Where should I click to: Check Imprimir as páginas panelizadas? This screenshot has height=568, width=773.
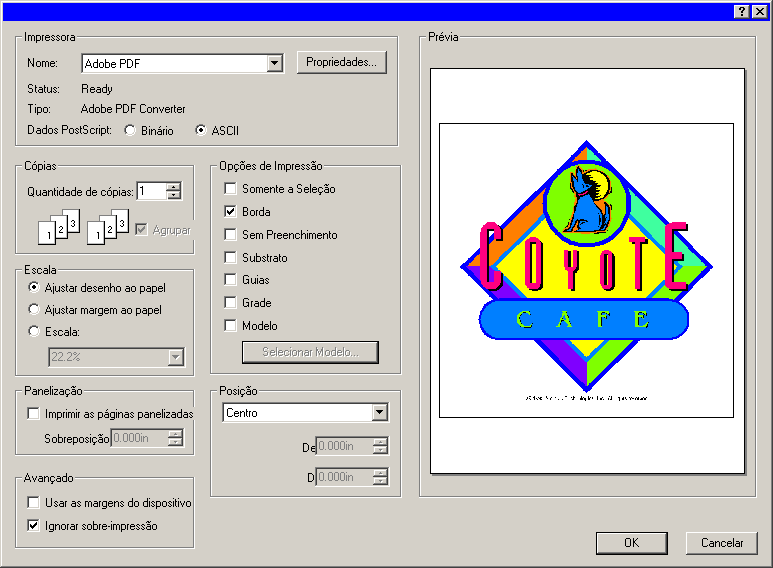[x=34, y=414]
